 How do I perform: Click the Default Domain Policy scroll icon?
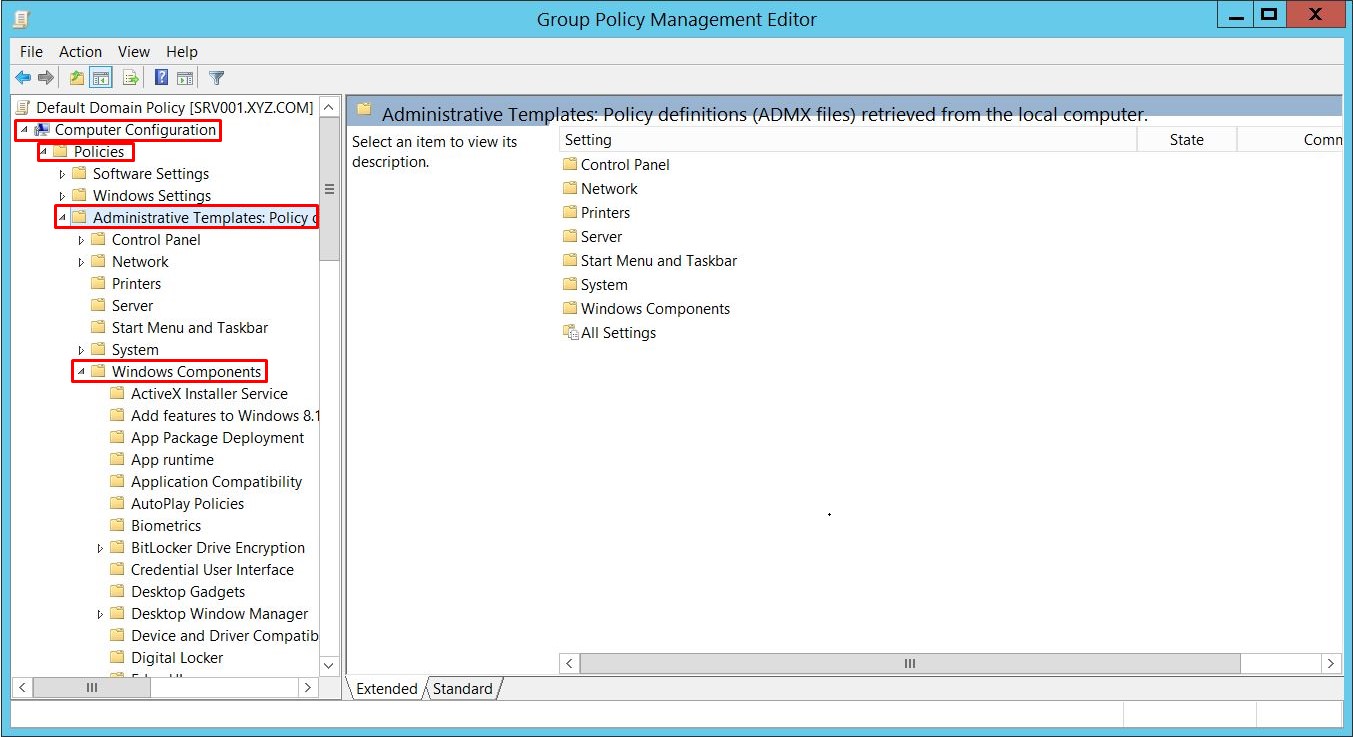[24, 107]
